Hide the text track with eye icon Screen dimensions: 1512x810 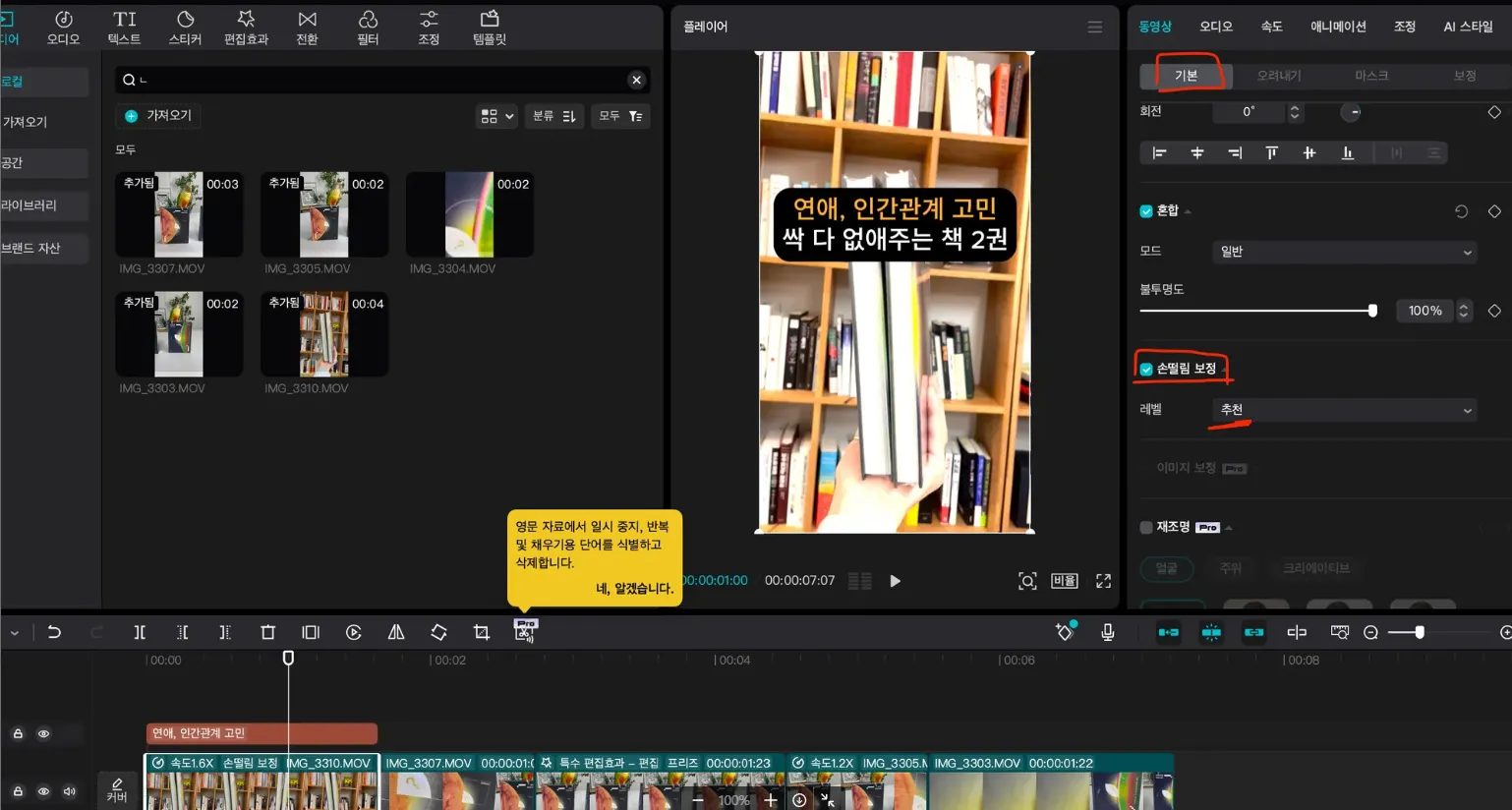click(43, 733)
